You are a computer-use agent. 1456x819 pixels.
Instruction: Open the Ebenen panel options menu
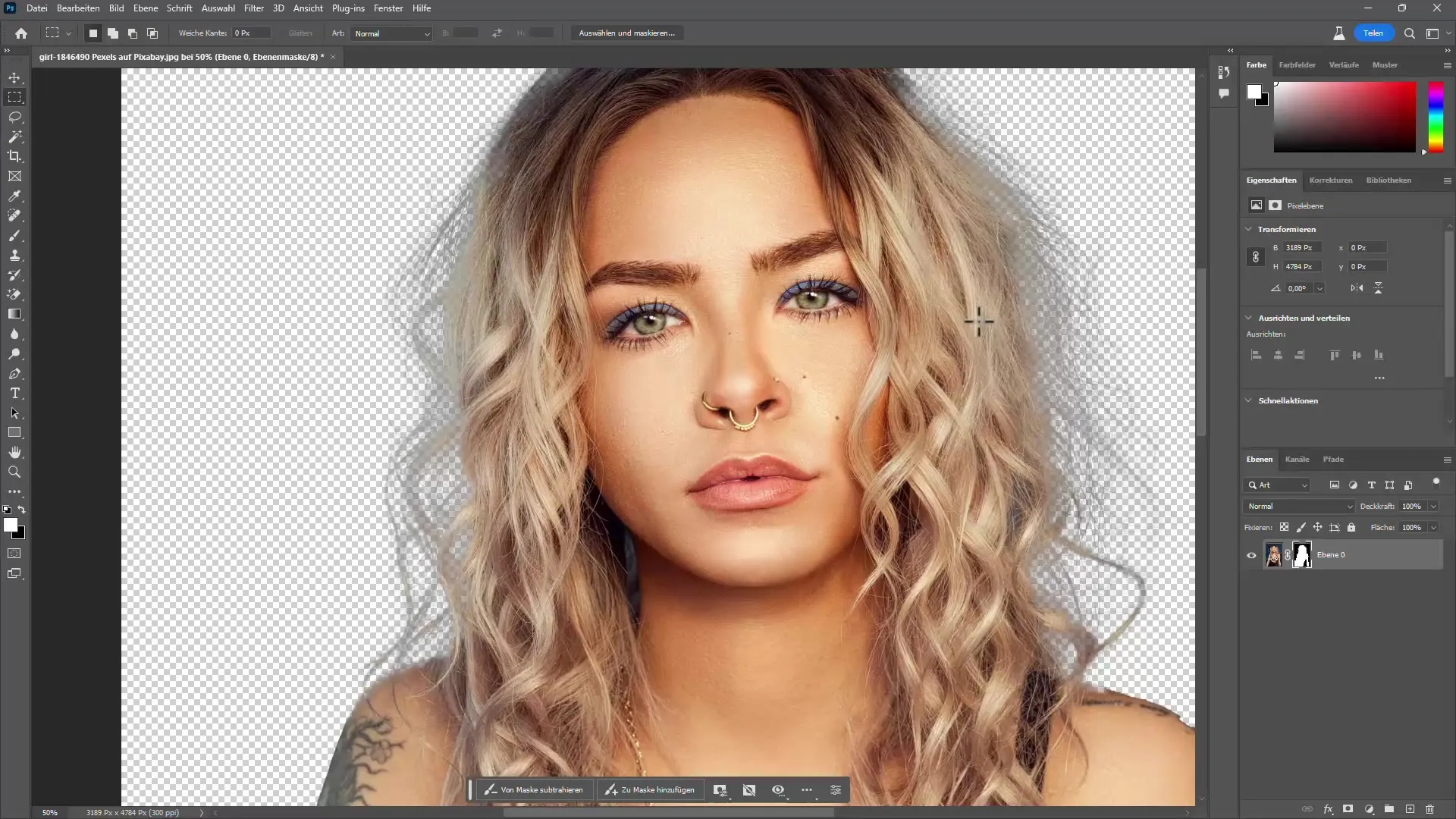pos(1448,459)
